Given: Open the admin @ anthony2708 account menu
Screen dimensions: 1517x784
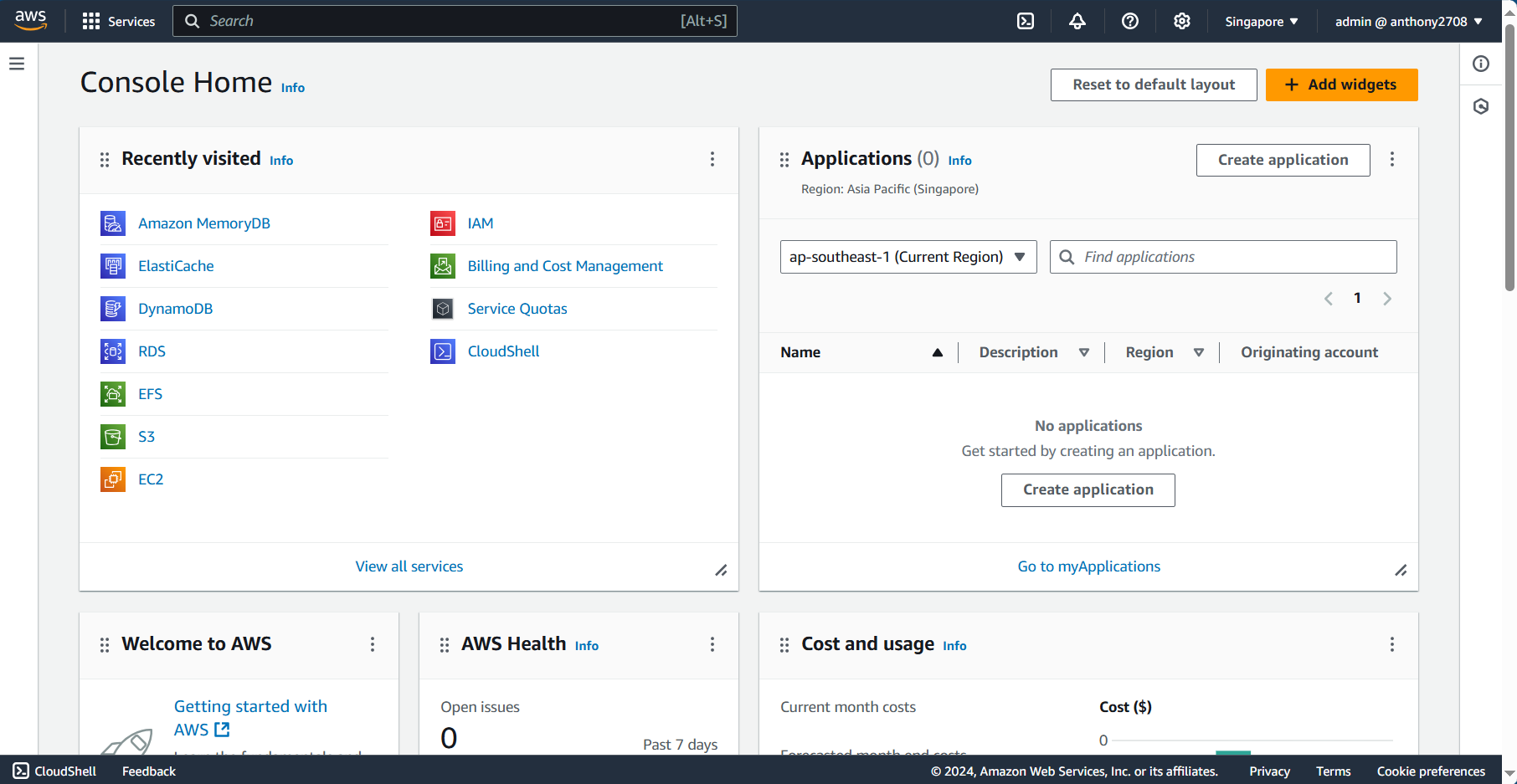Looking at the screenshot, I should point(1409,21).
